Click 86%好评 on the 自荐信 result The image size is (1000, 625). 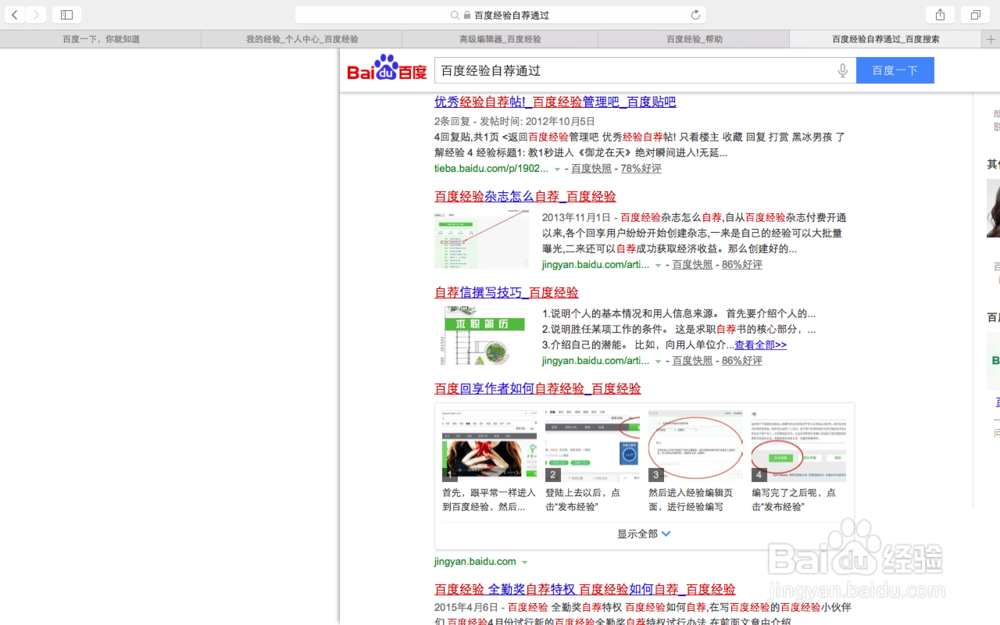coord(742,360)
